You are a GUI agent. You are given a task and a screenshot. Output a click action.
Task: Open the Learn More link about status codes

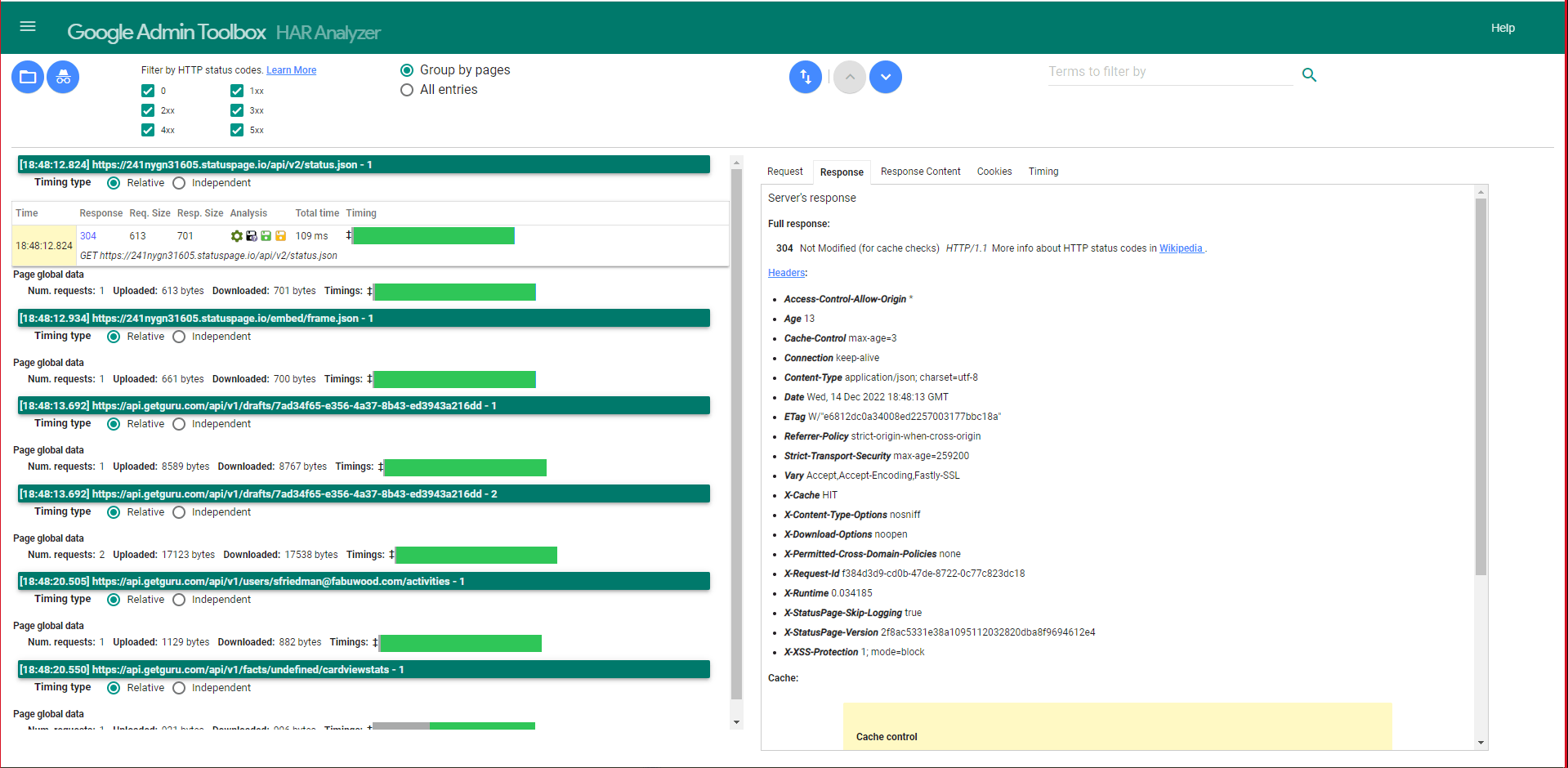click(291, 69)
